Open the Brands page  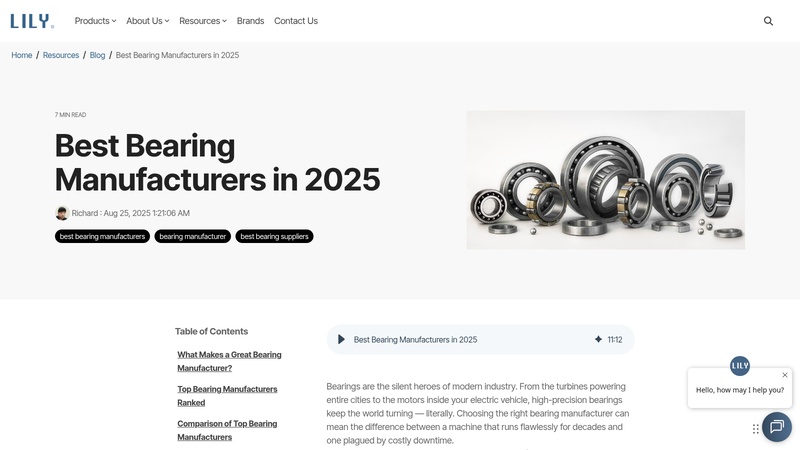tap(251, 21)
